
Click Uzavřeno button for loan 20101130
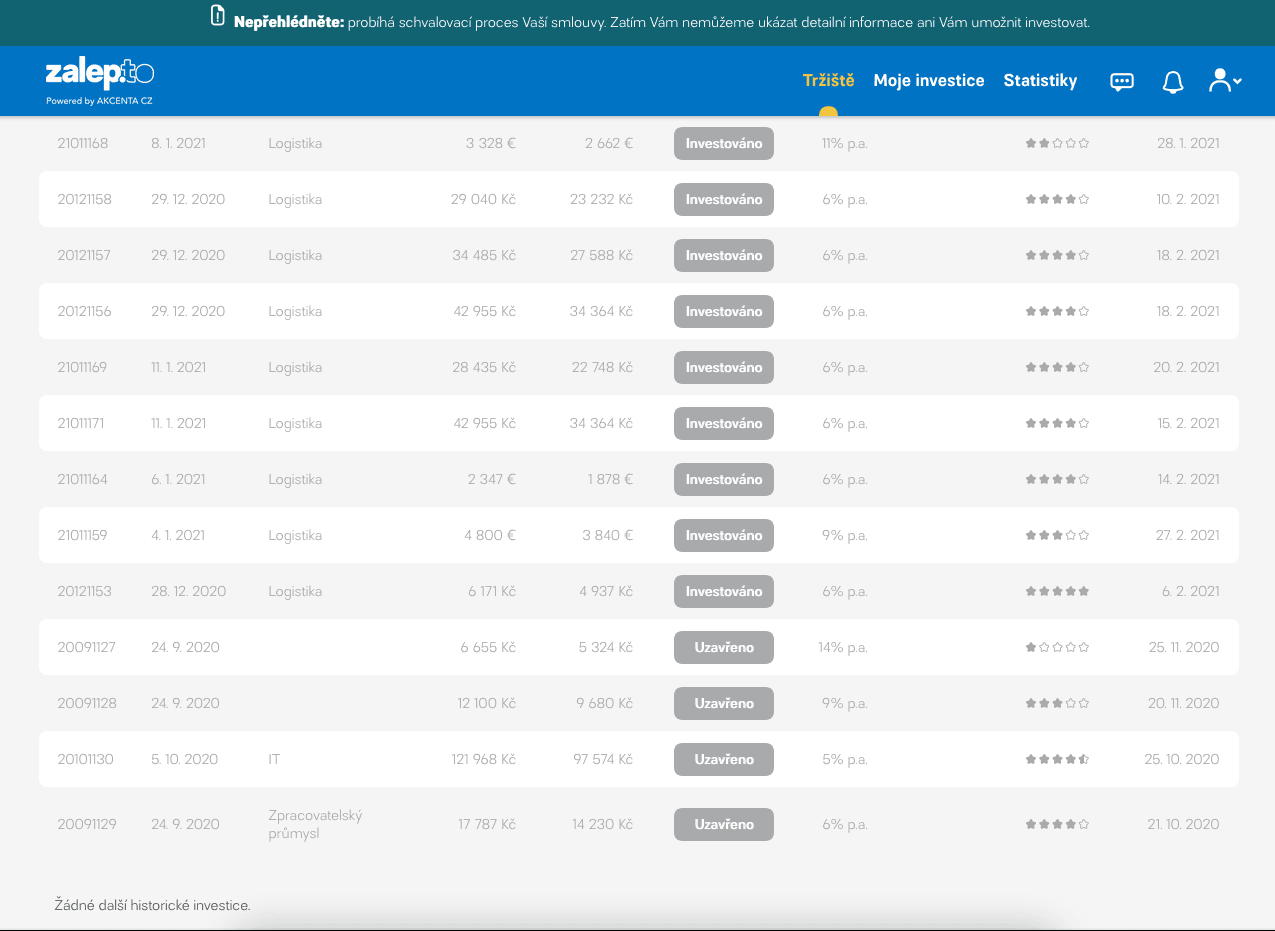(724, 759)
